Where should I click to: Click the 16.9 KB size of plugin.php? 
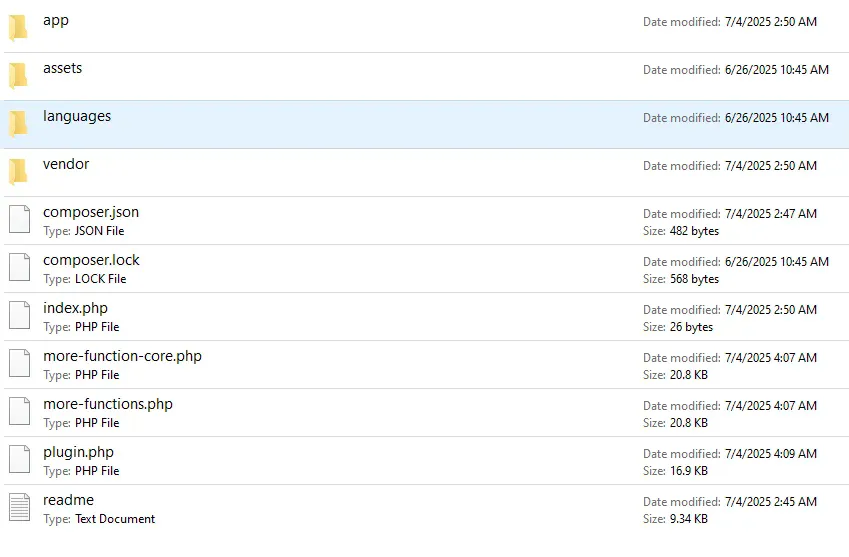(x=687, y=471)
